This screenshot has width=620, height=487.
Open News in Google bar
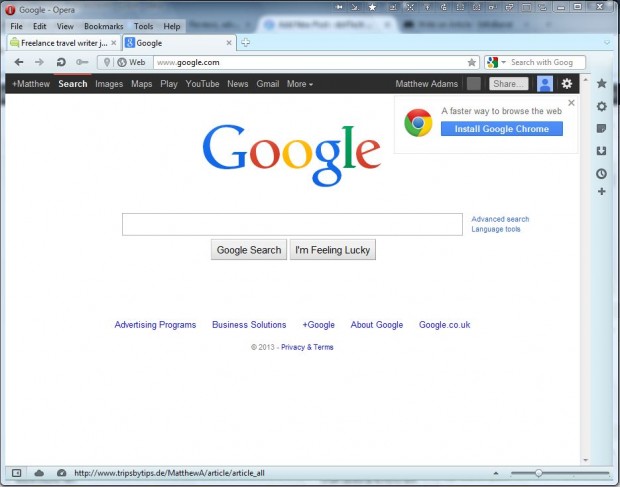238,84
